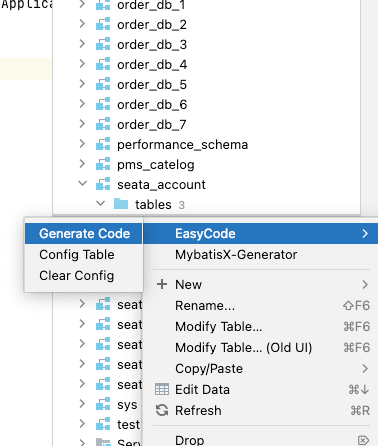378x446 pixels.
Task: Open the New submenu
Action: 260,285
